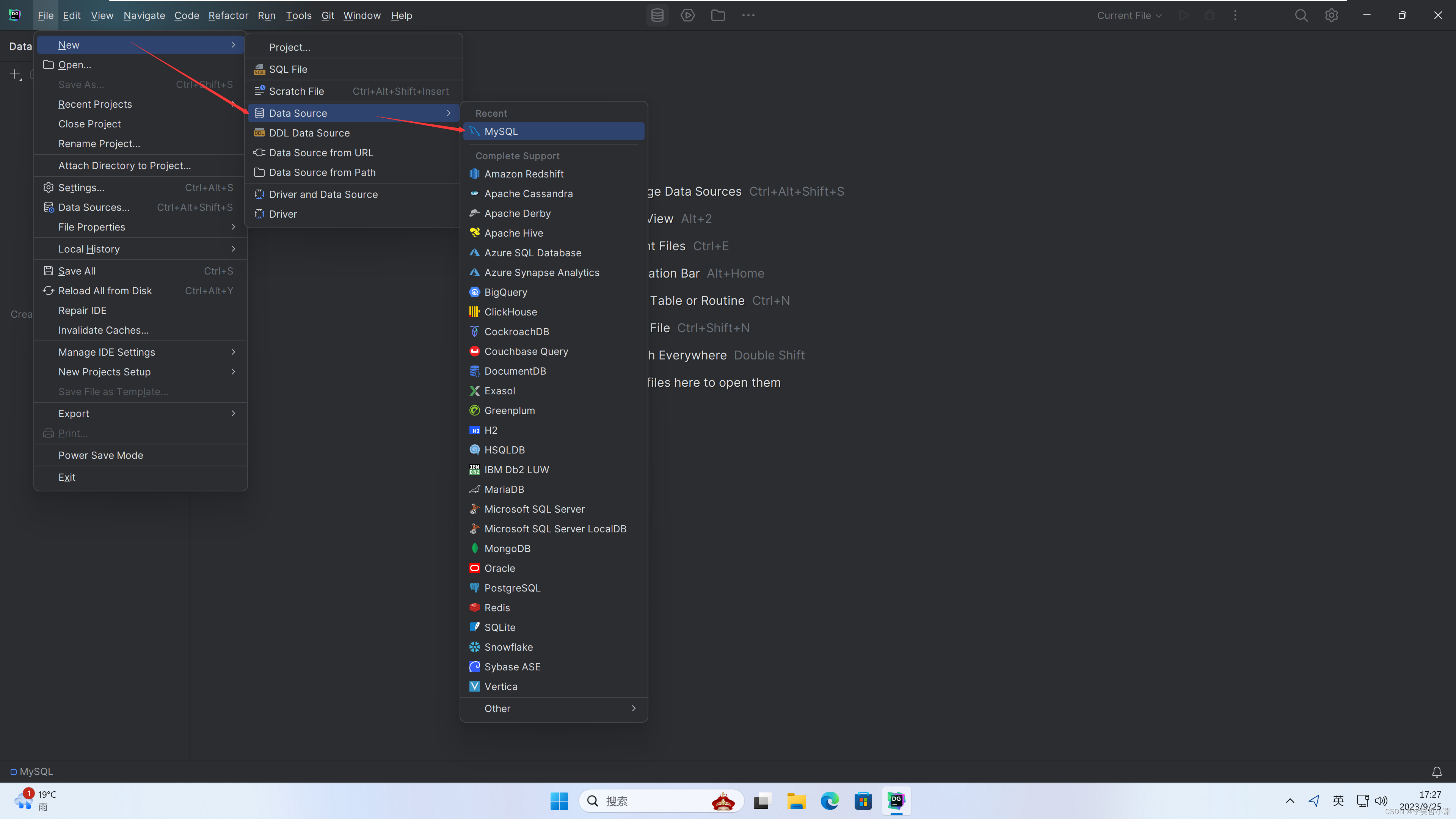Choose H2 data source
The width and height of the screenshot is (1456, 819).
point(553,430)
